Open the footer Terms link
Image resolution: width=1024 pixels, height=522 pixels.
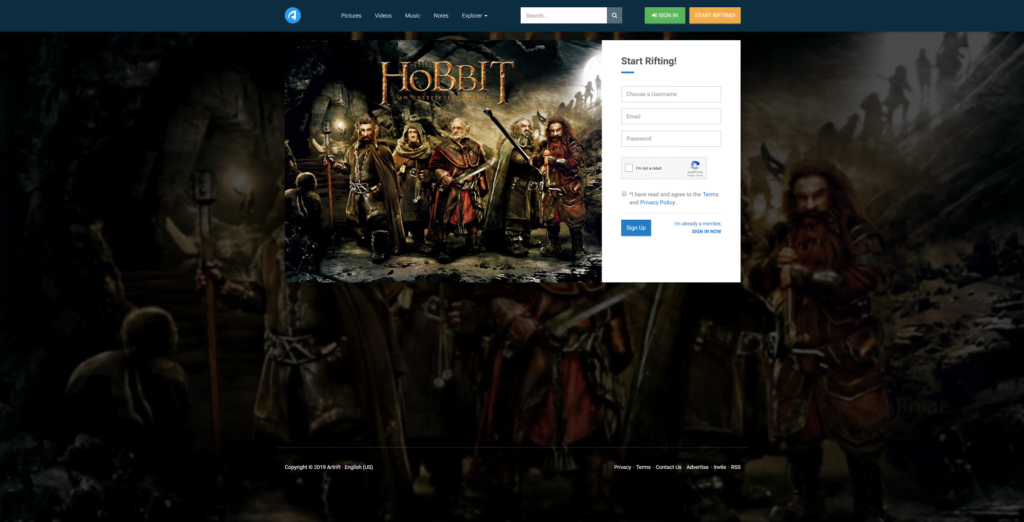[x=643, y=467]
